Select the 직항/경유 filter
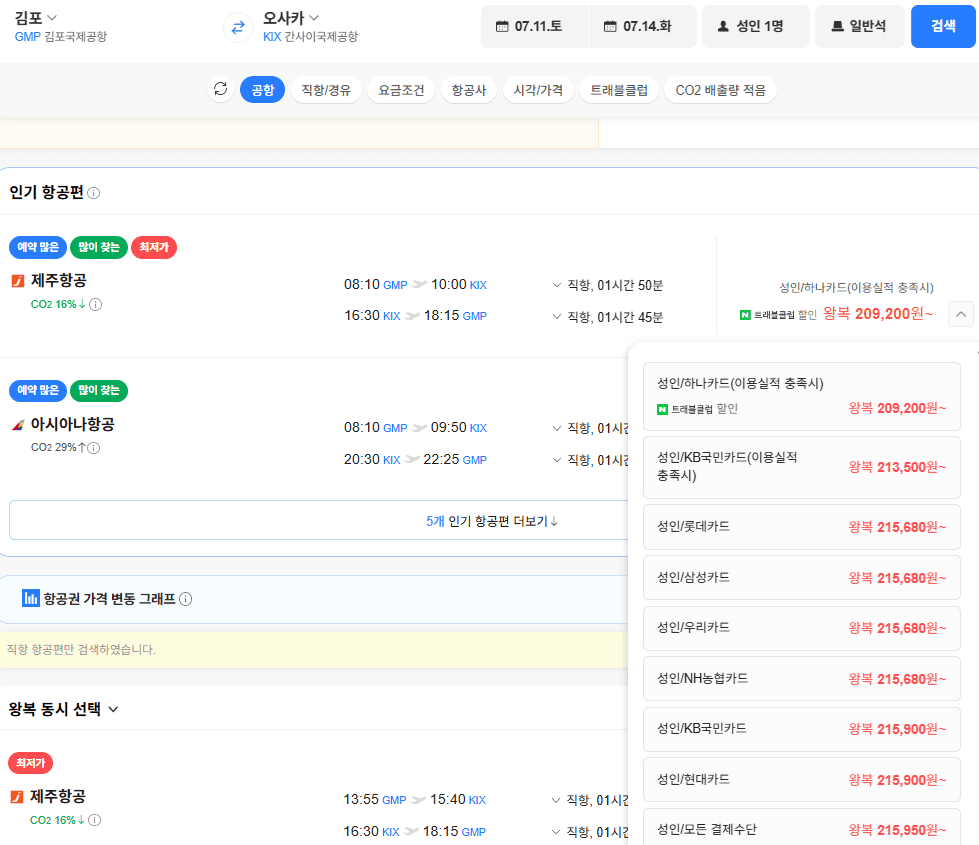The height and width of the screenshot is (845, 979). [x=326, y=90]
